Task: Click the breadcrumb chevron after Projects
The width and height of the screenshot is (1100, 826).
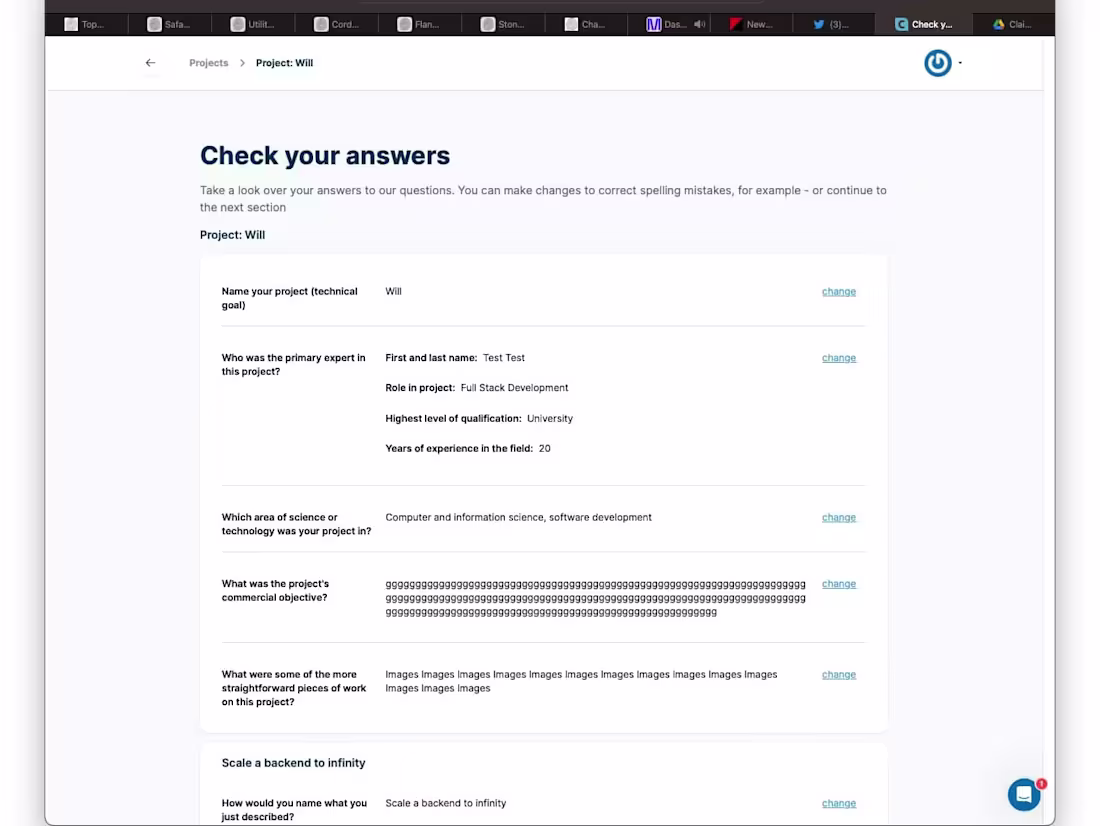Action: point(242,62)
